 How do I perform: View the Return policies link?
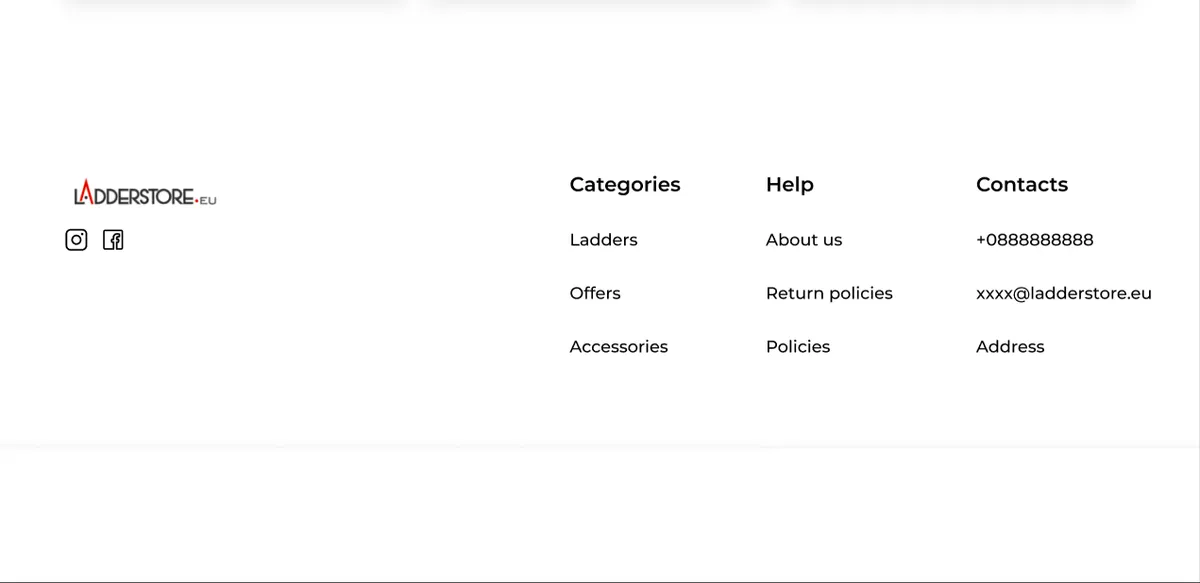tap(829, 293)
